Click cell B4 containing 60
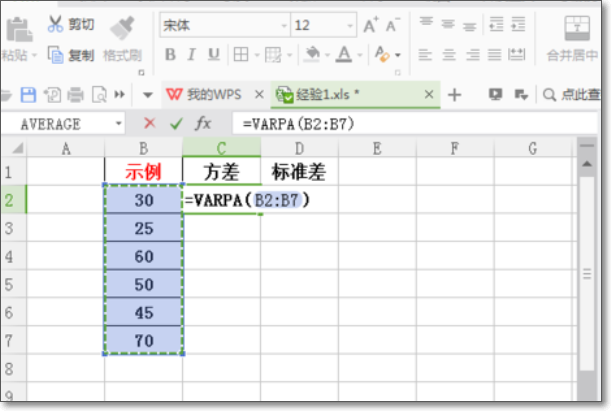 click(143, 256)
